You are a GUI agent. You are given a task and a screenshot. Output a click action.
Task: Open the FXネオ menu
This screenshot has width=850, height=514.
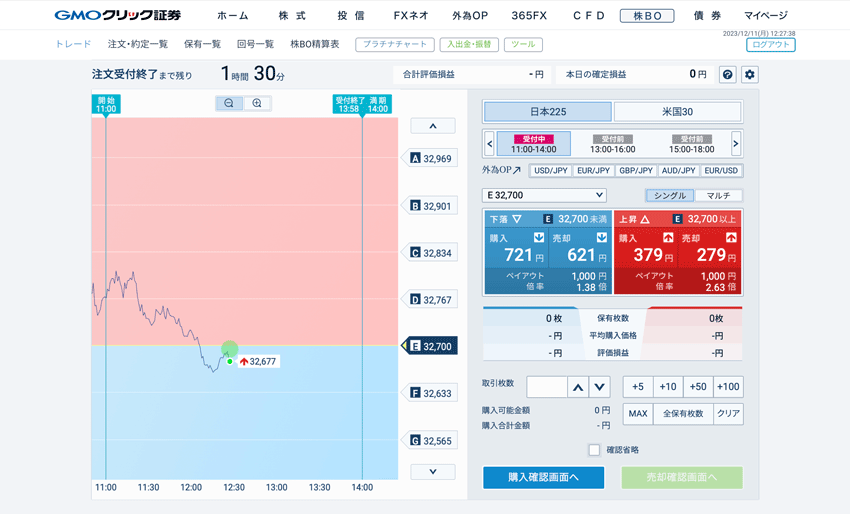(410, 16)
